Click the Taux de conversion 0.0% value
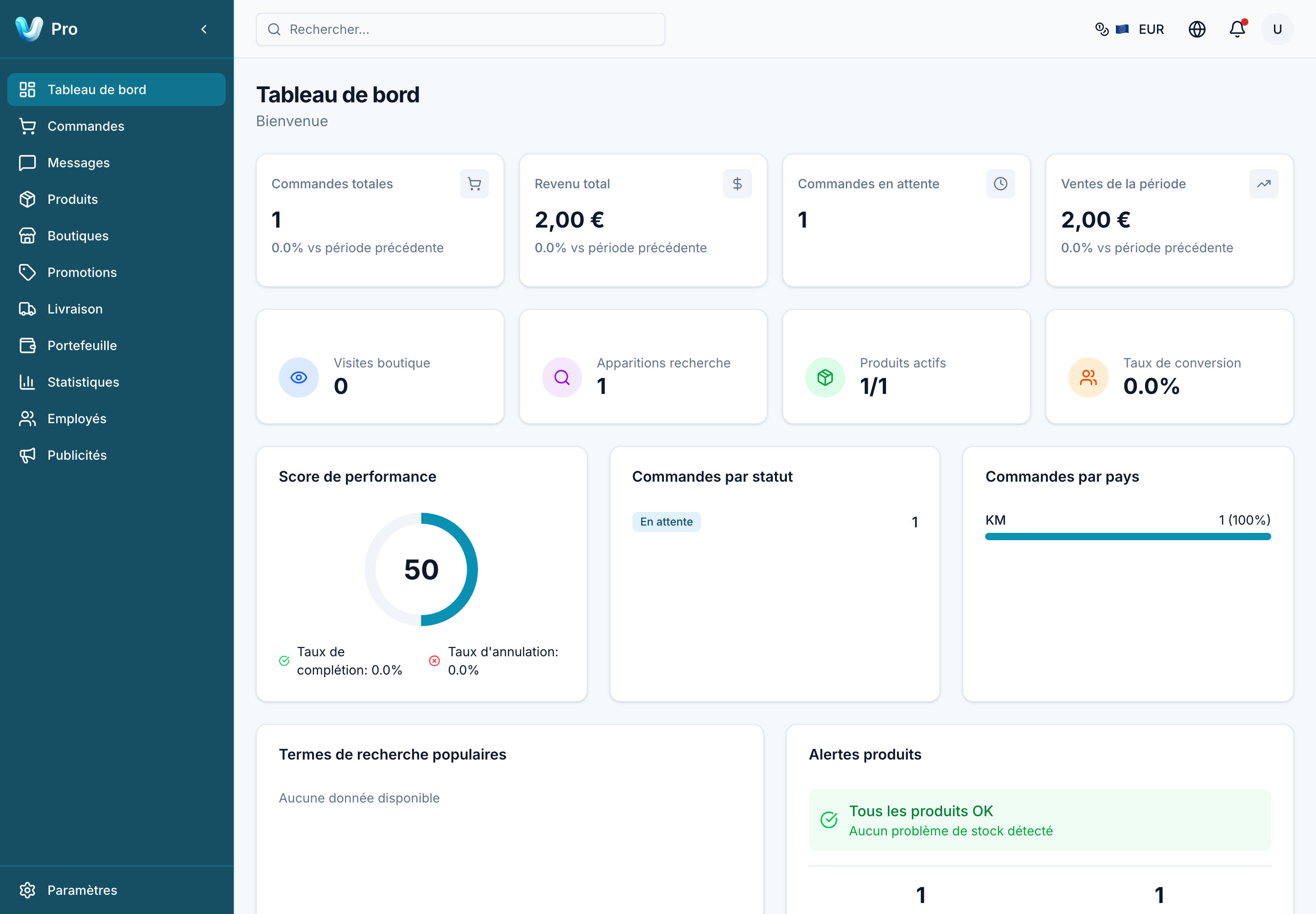The width and height of the screenshot is (1316, 914). click(1151, 386)
